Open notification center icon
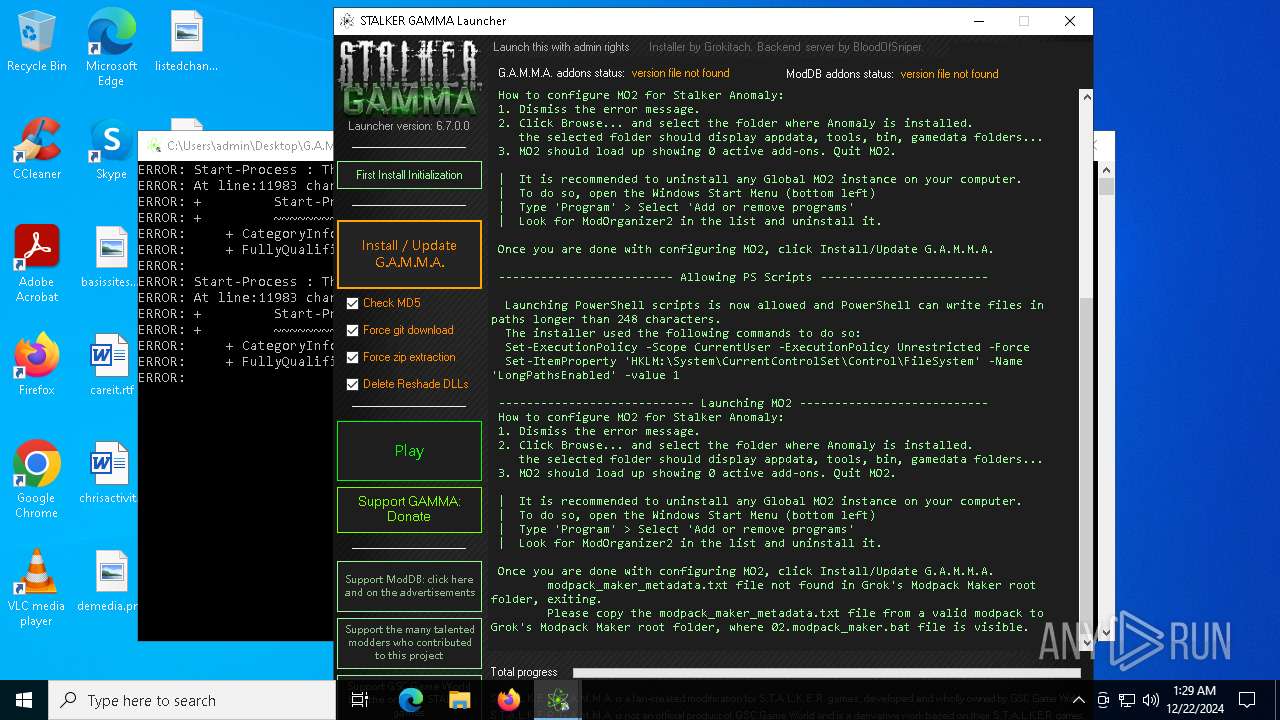 [1247, 700]
